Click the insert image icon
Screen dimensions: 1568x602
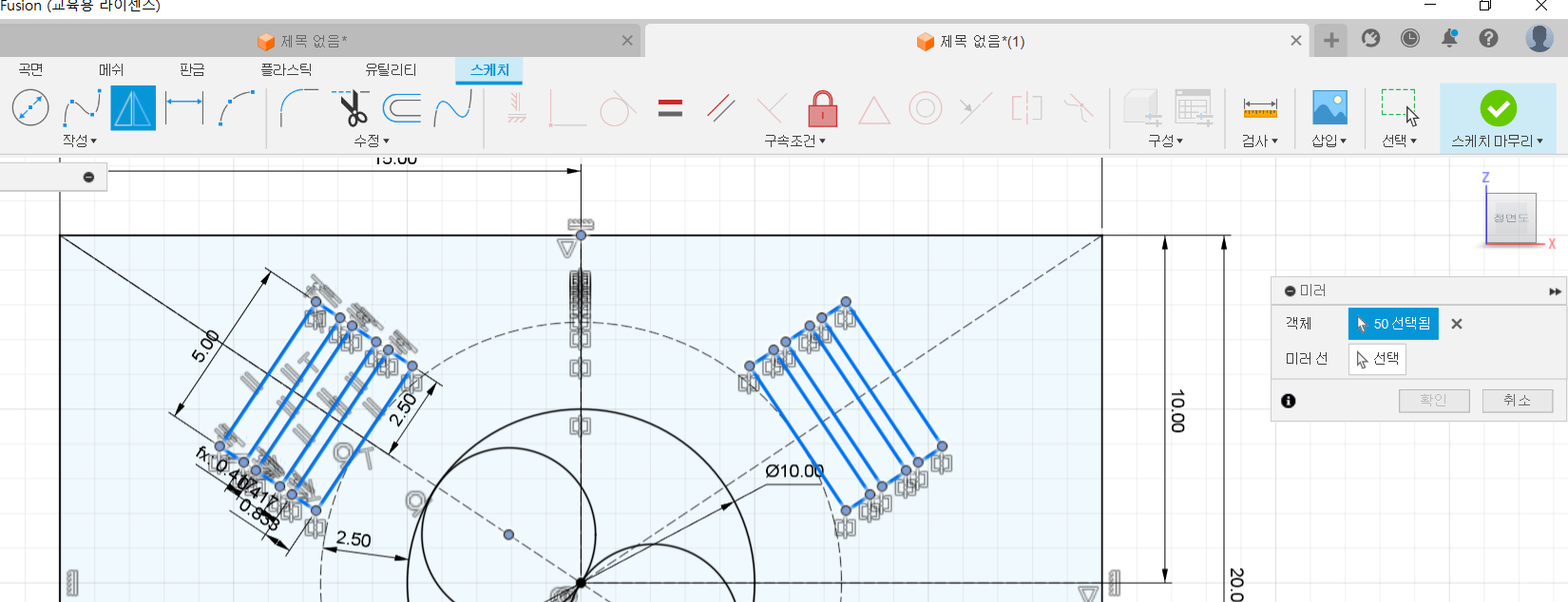point(1329,107)
